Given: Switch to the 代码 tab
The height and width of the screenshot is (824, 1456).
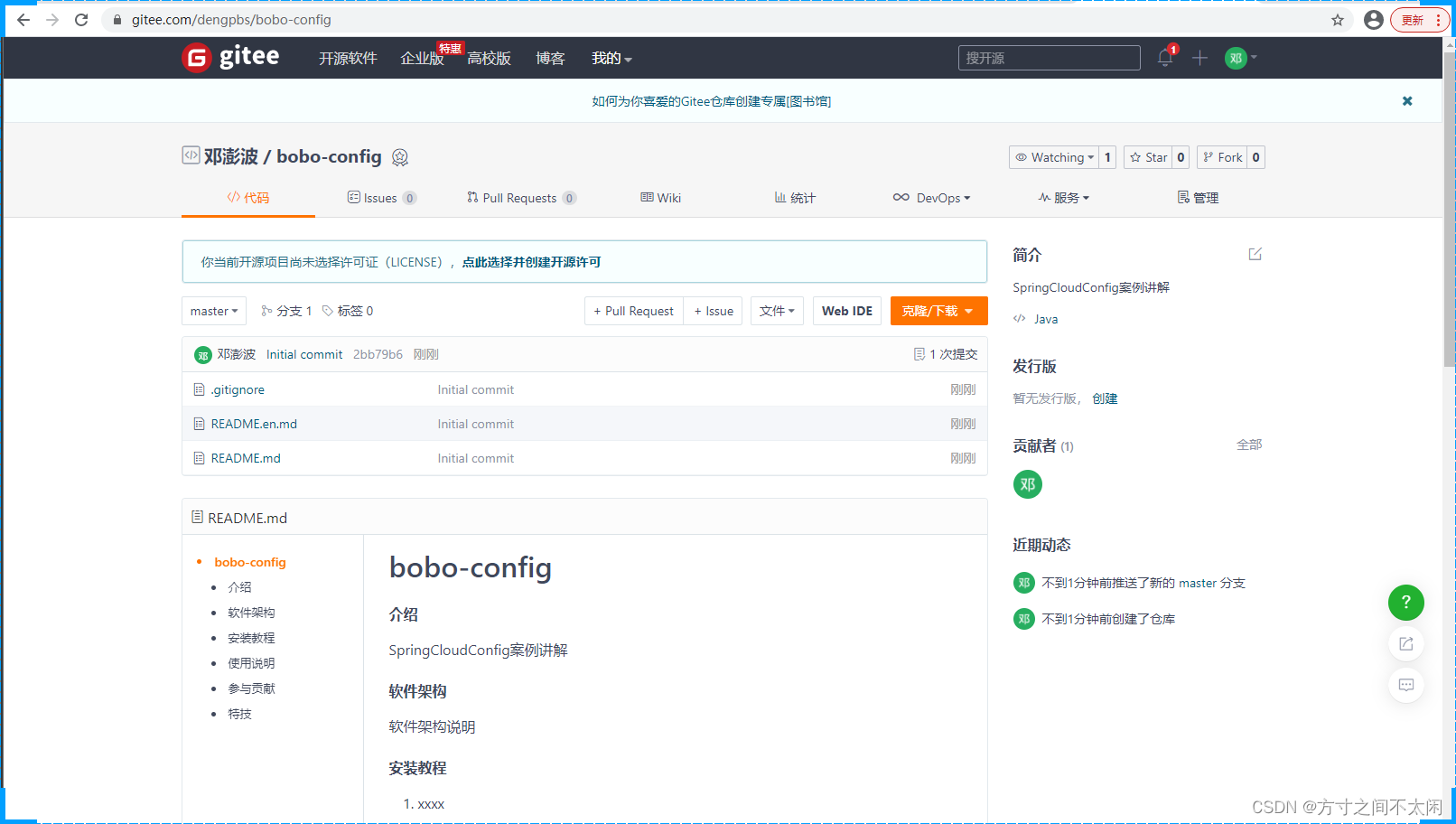Looking at the screenshot, I should (x=248, y=198).
